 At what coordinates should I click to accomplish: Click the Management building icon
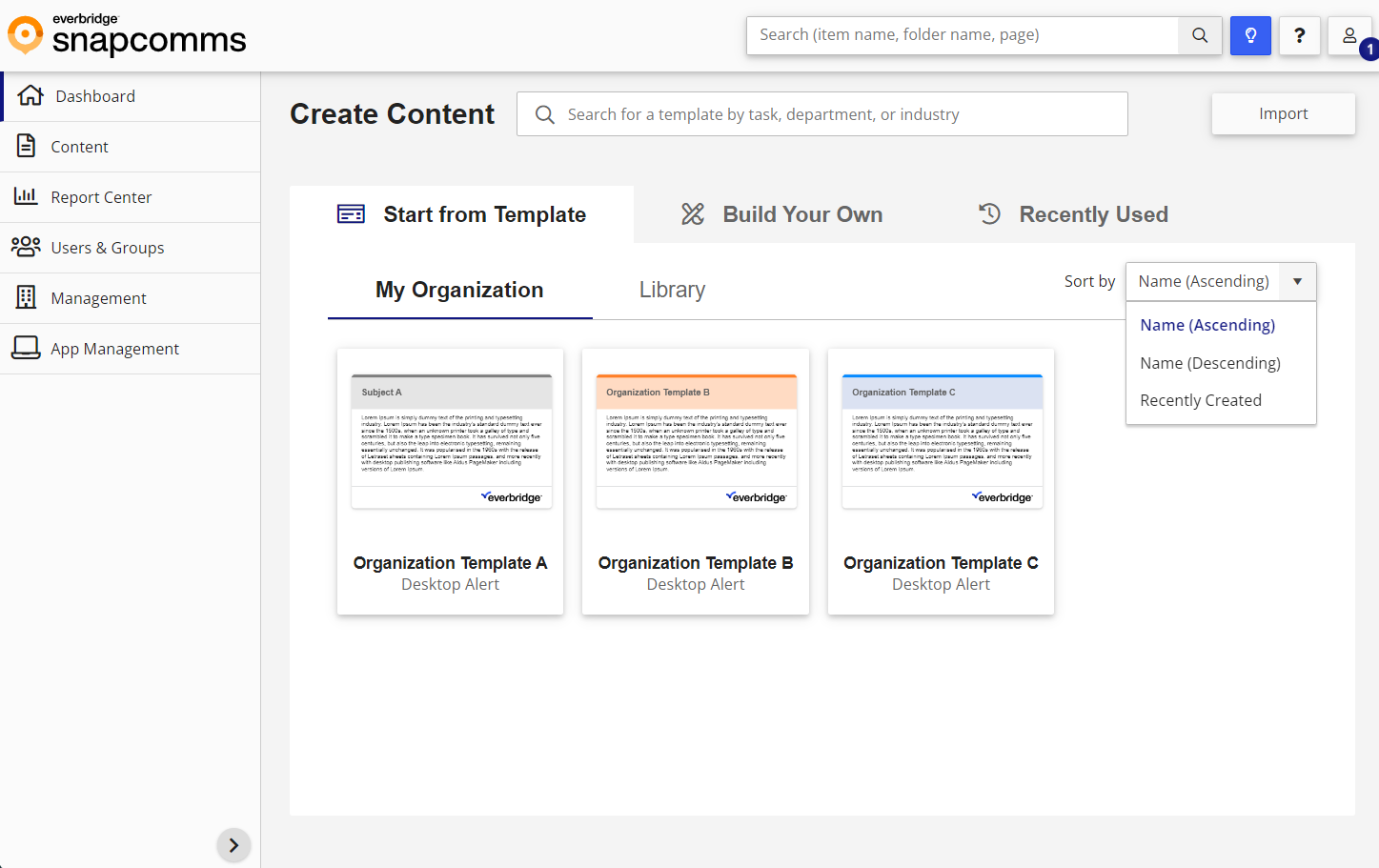click(x=27, y=297)
